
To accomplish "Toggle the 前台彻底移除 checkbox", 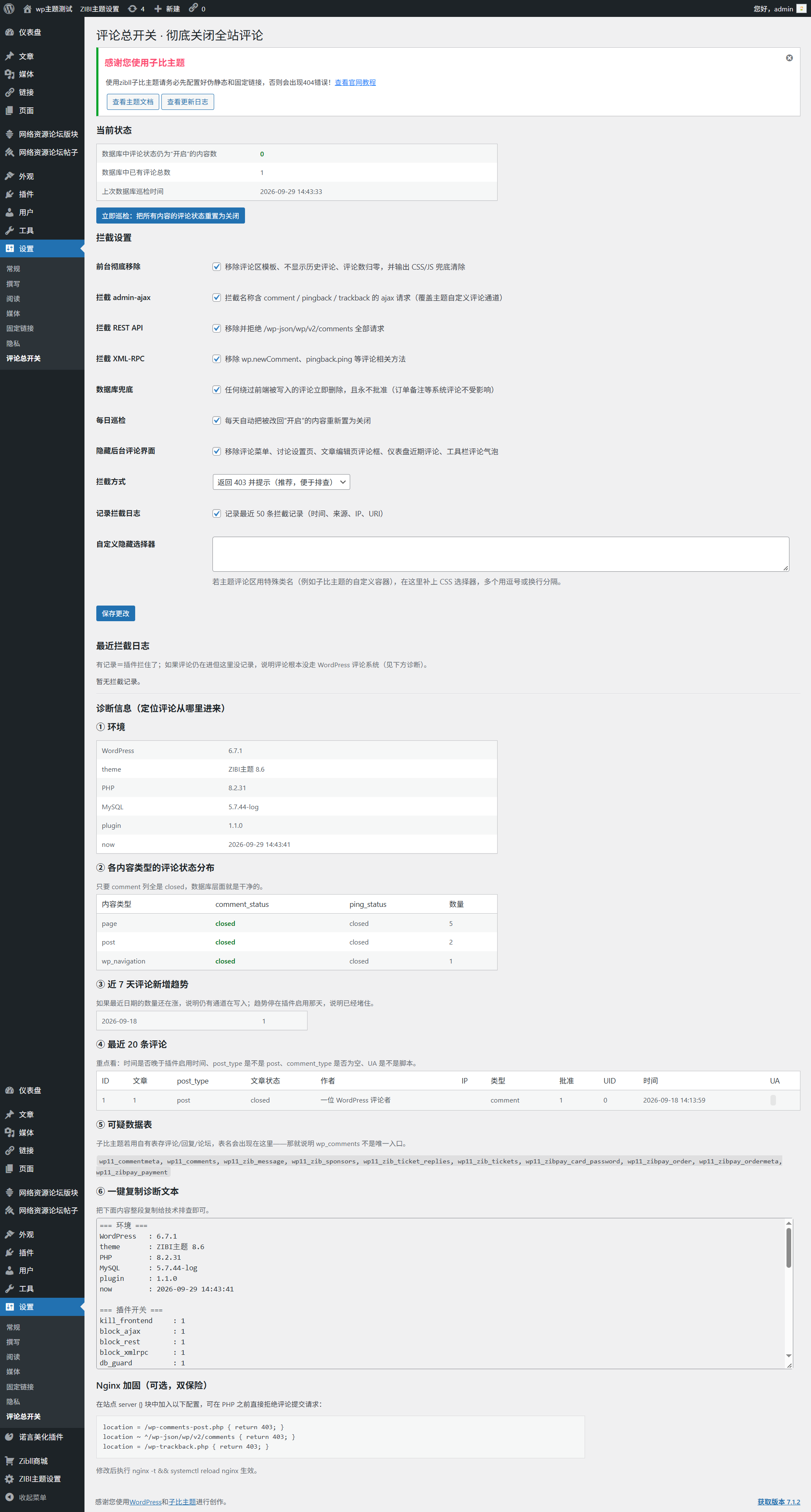I will coord(217,267).
